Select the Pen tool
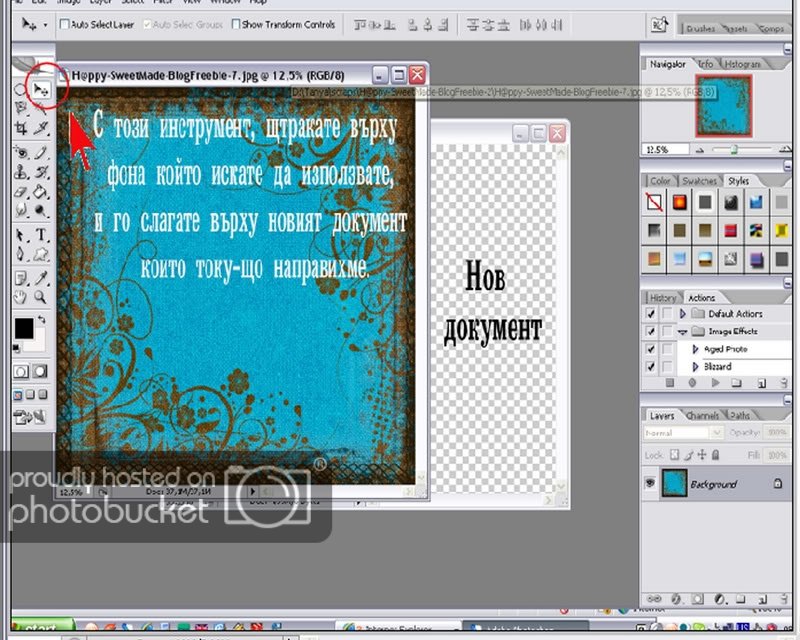 click(x=21, y=254)
